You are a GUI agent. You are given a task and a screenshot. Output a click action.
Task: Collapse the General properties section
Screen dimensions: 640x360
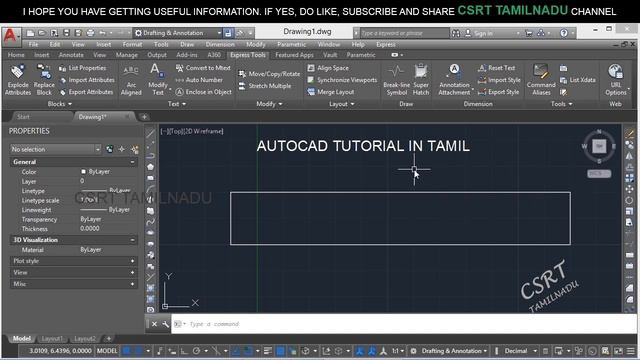pos(132,162)
